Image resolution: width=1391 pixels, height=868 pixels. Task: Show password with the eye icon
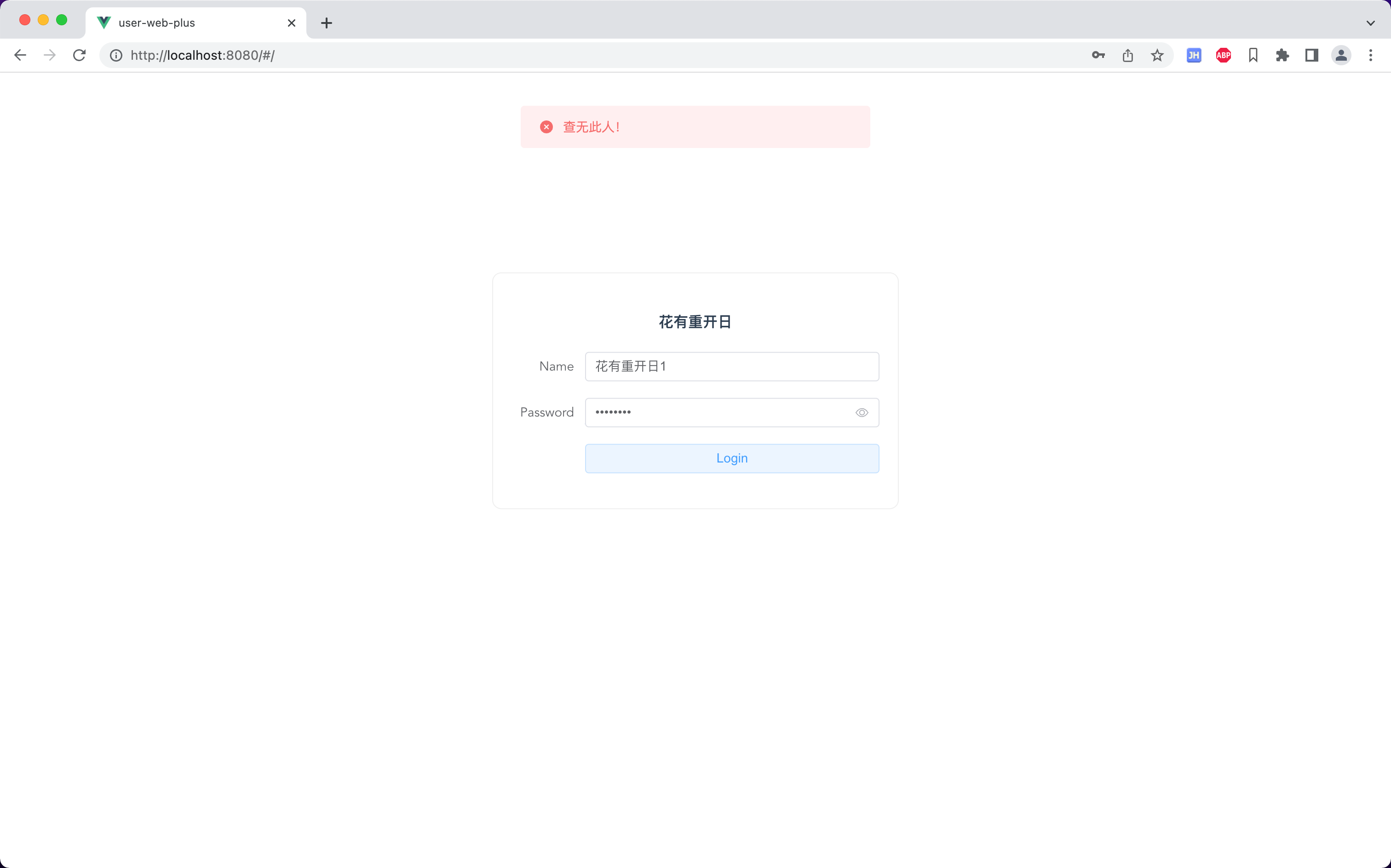click(862, 413)
